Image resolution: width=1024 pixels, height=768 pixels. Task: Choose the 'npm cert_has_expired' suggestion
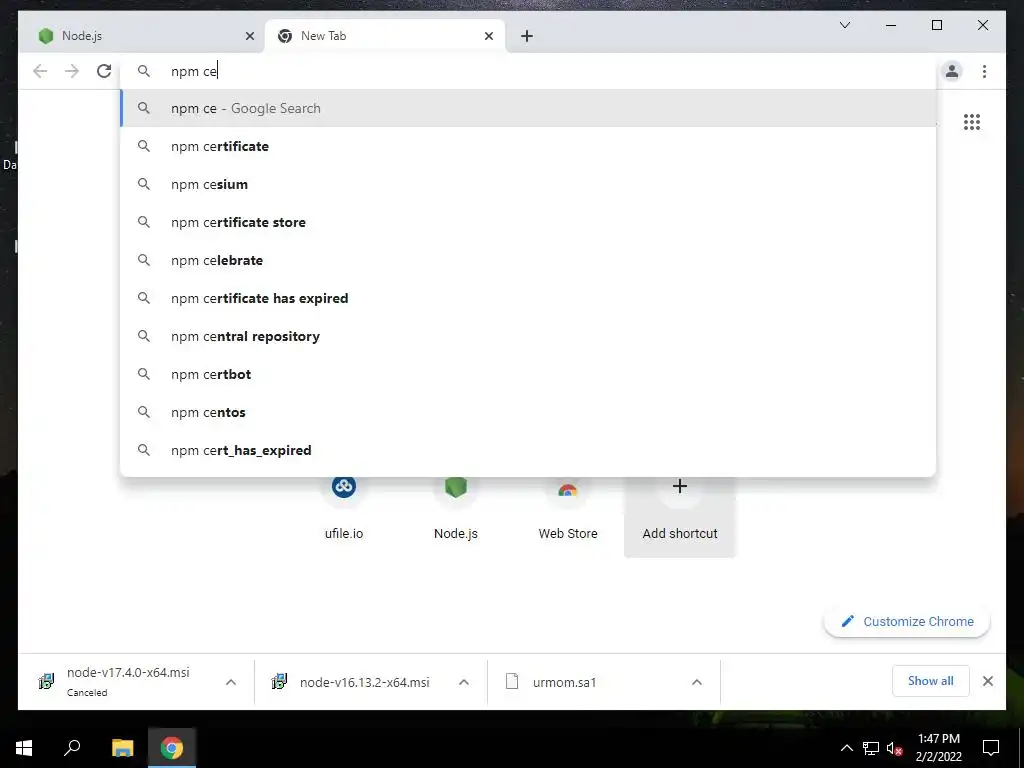point(528,450)
